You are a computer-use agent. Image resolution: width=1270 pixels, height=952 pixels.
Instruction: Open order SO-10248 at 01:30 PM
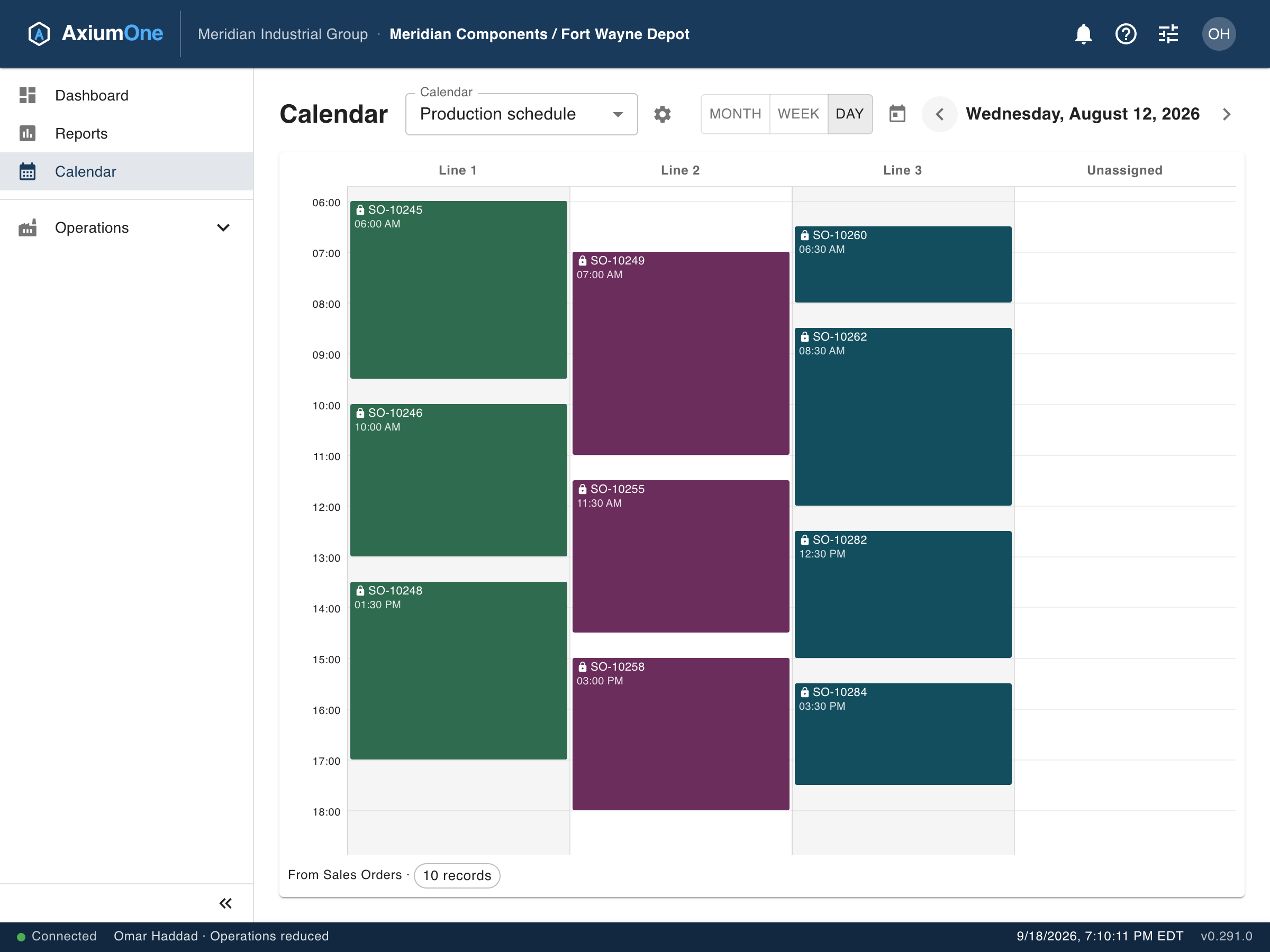click(459, 671)
